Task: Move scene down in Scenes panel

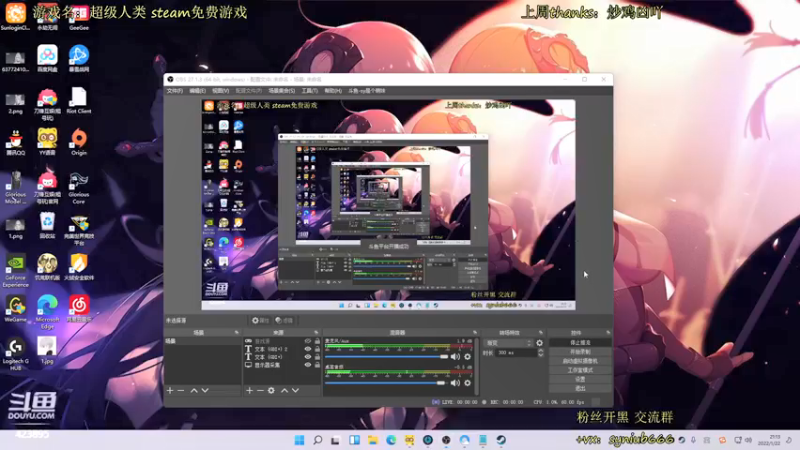Action: point(205,390)
